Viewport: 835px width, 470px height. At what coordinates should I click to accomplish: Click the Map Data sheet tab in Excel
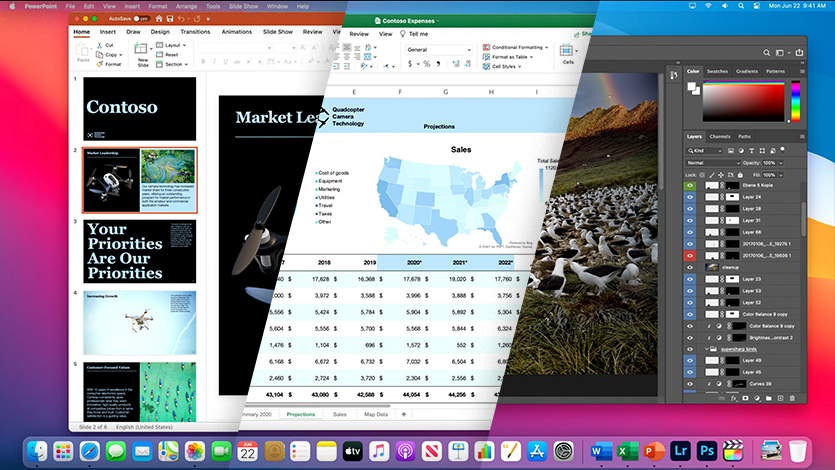click(376, 414)
